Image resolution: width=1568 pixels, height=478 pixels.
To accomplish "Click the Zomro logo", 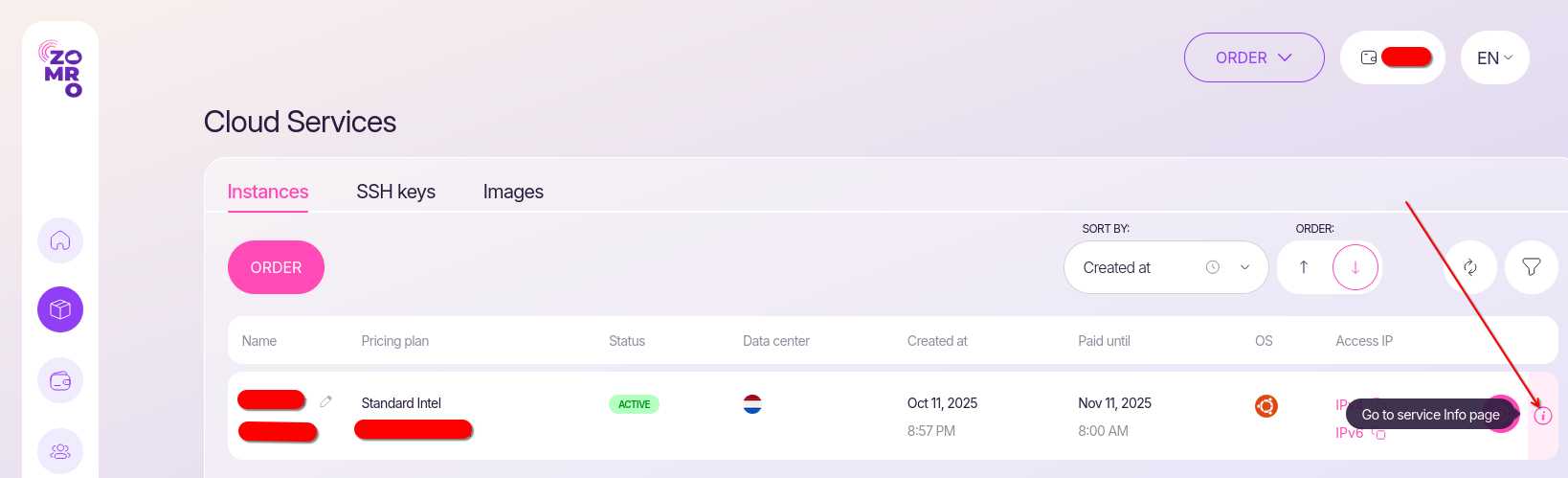I will (61, 68).
